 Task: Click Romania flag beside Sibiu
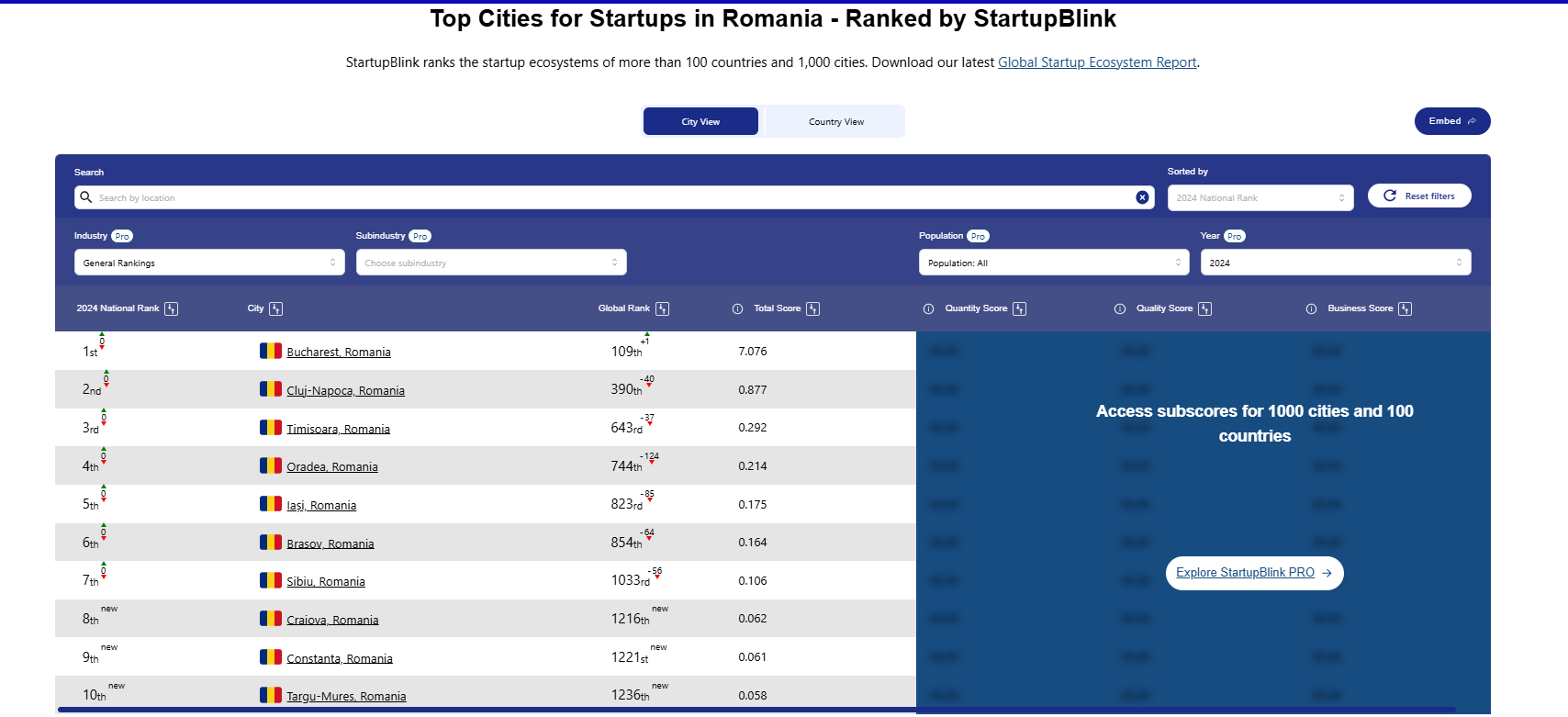pos(271,580)
